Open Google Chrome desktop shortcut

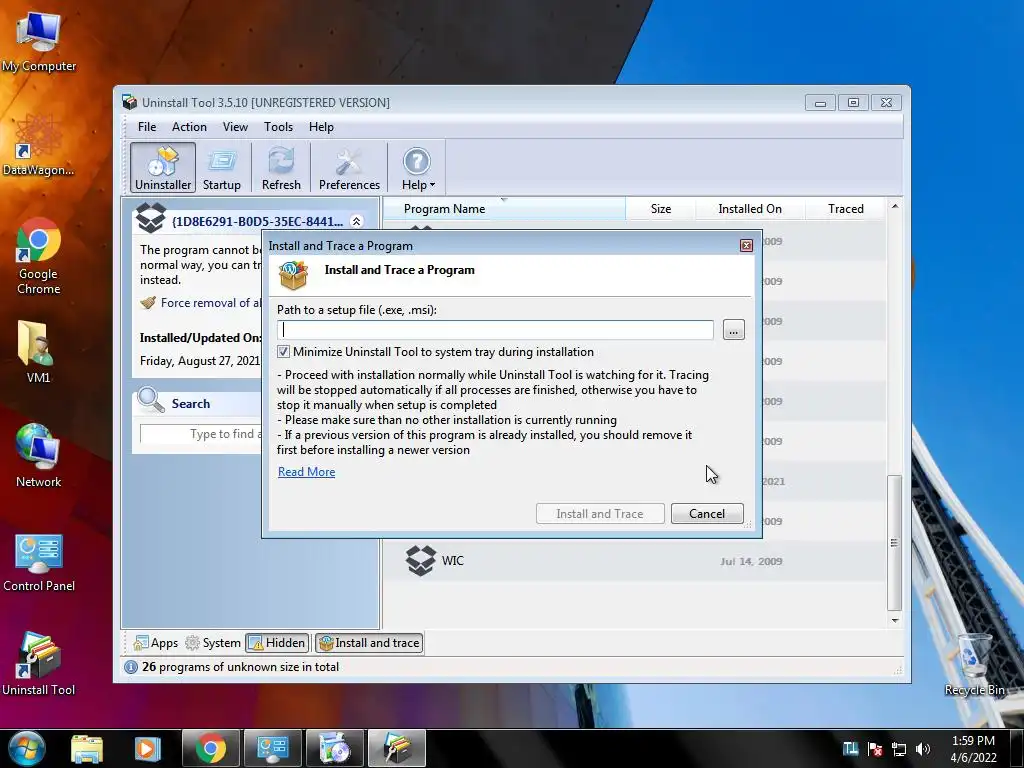(x=39, y=256)
